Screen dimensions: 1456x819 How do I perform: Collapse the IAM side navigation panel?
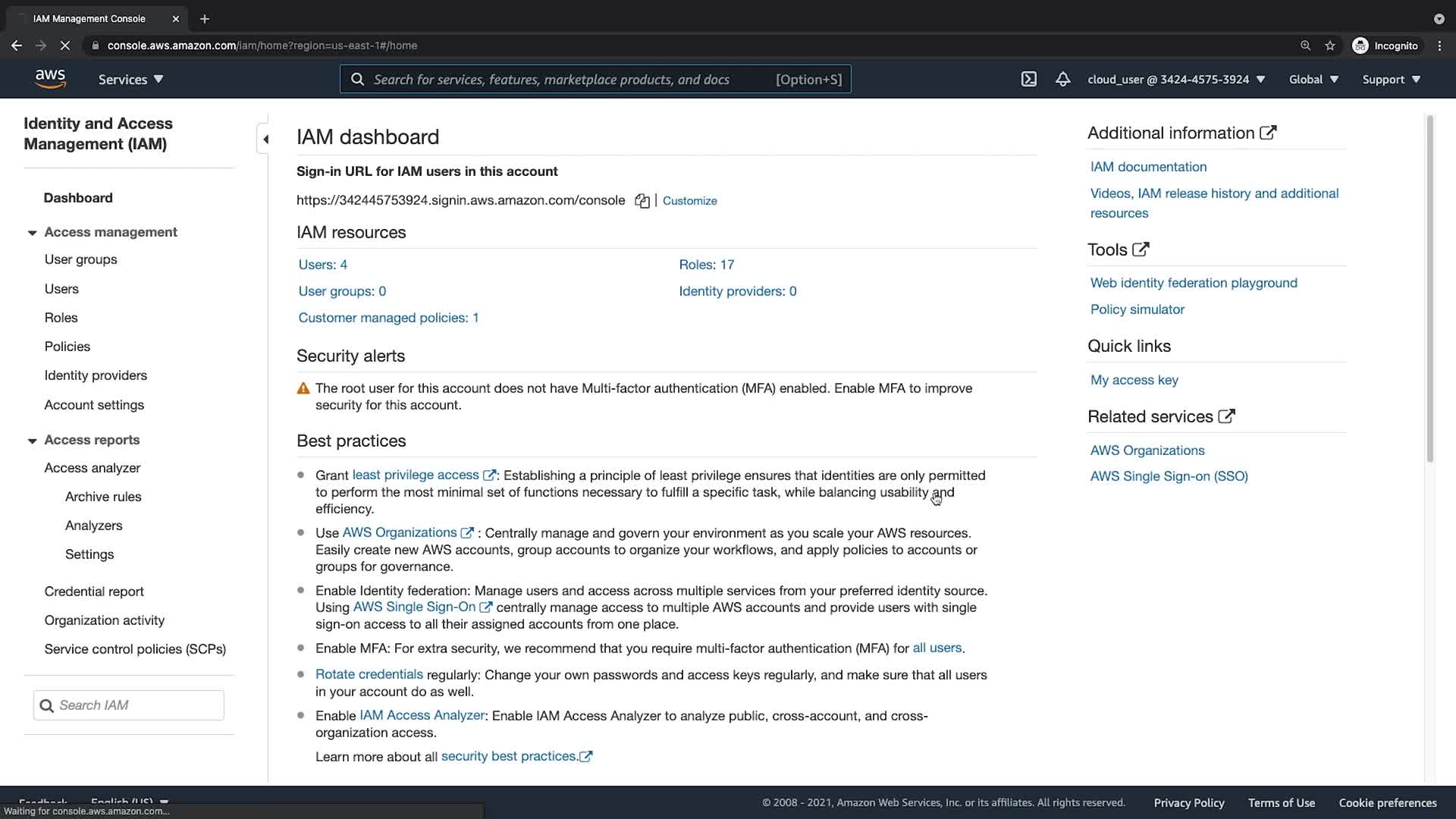[265, 139]
